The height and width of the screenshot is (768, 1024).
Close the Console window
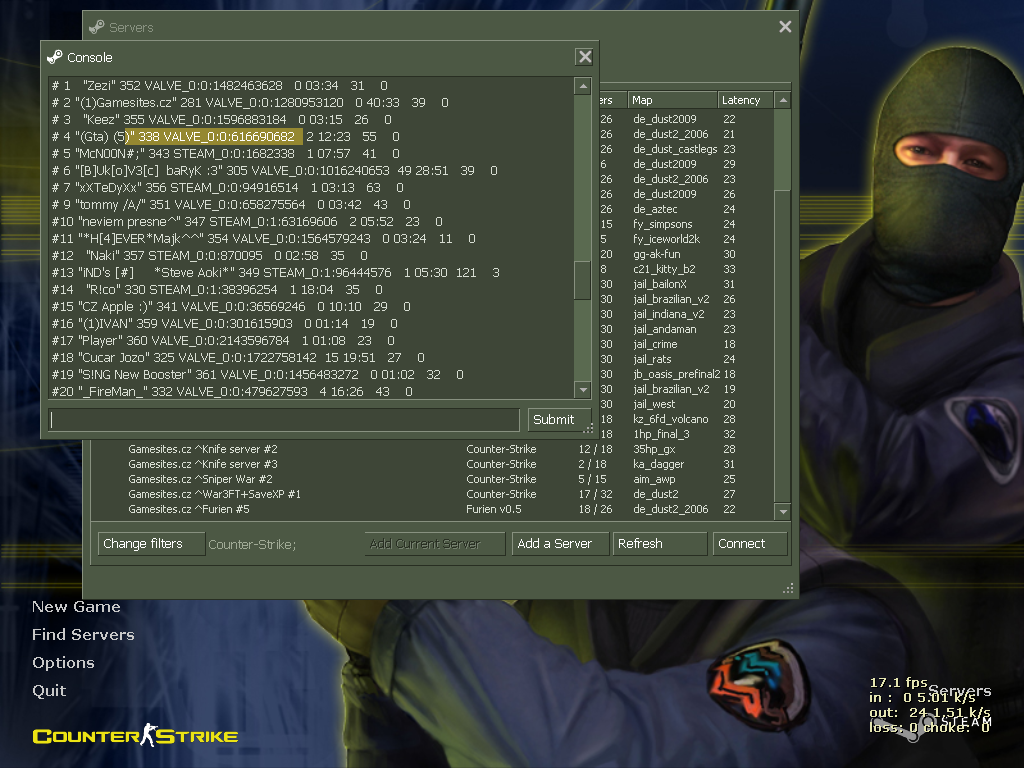pos(584,57)
